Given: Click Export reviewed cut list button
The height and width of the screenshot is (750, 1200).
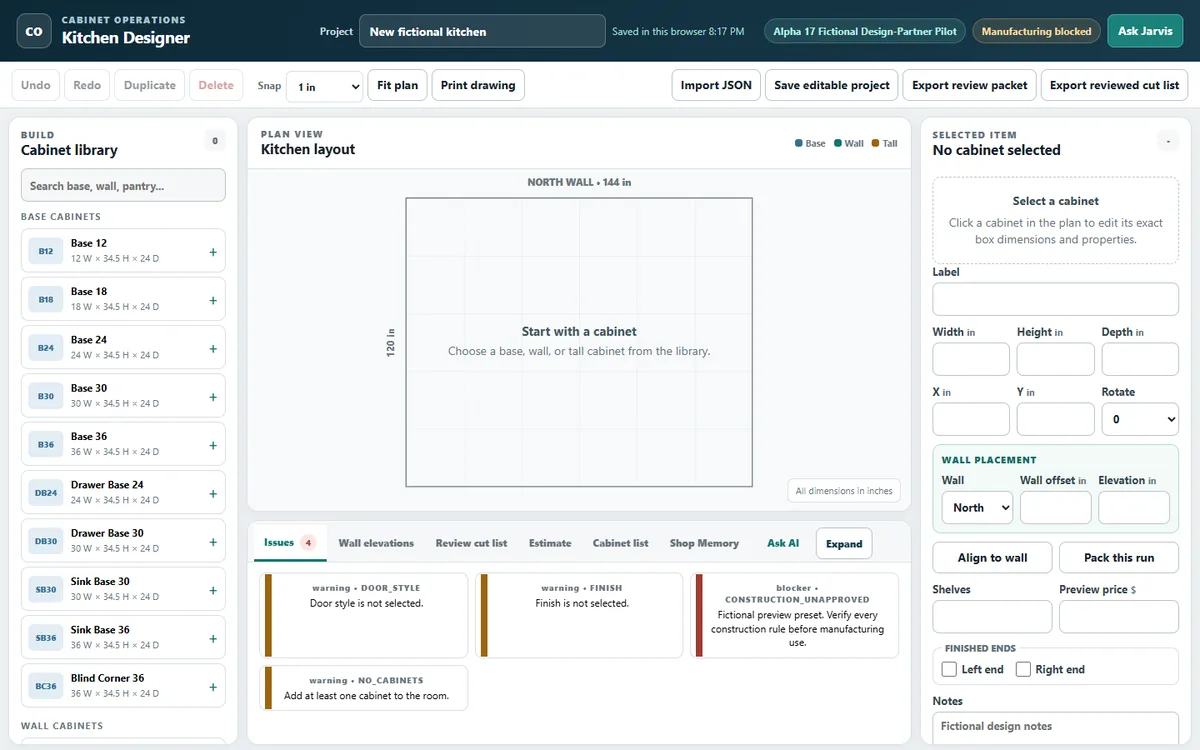Looking at the screenshot, I should point(1114,85).
